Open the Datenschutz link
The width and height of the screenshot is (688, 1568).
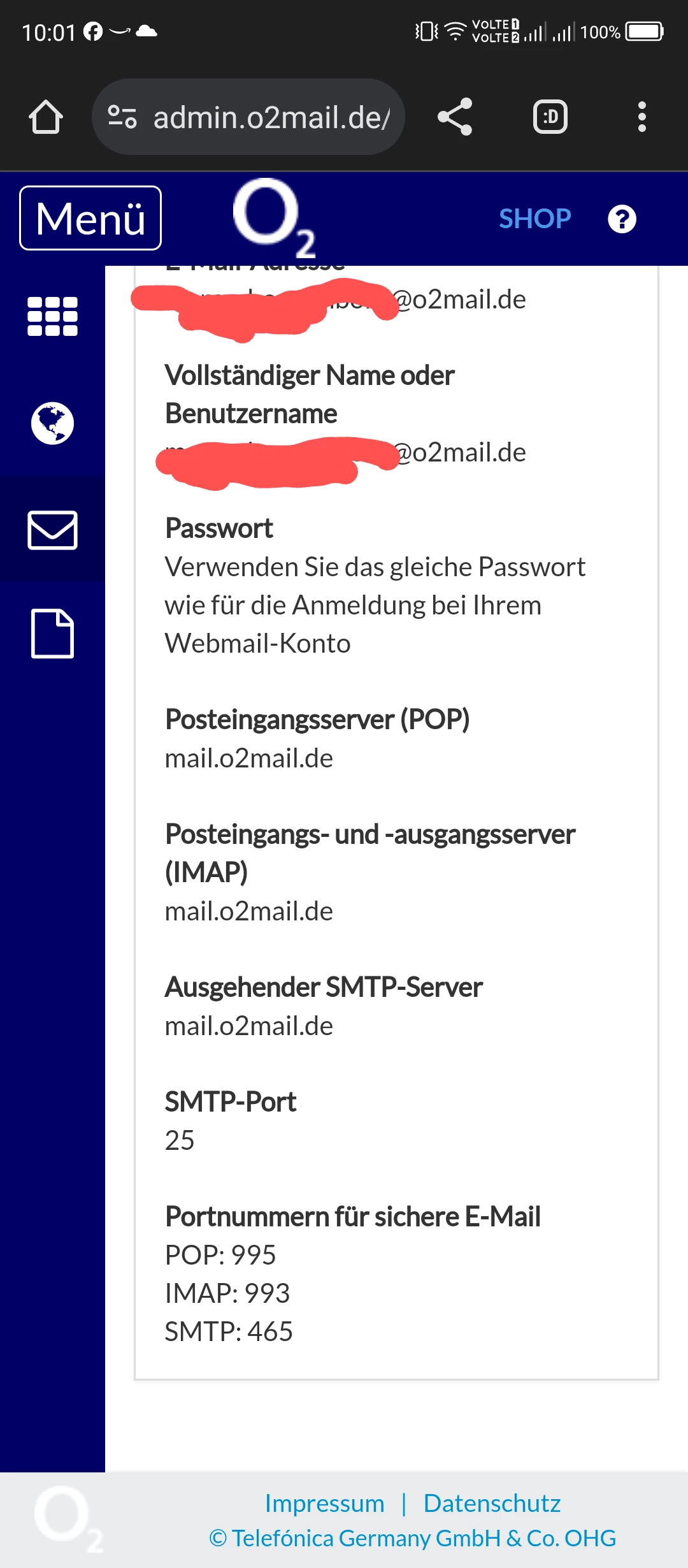(492, 1503)
